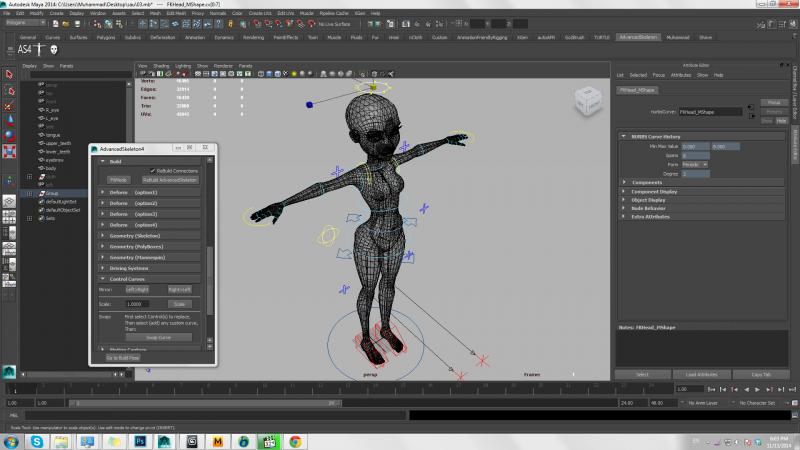Image resolution: width=800 pixels, height=450 pixels.
Task: Toggle the ReBuild Connections checkbox
Action: point(152,171)
